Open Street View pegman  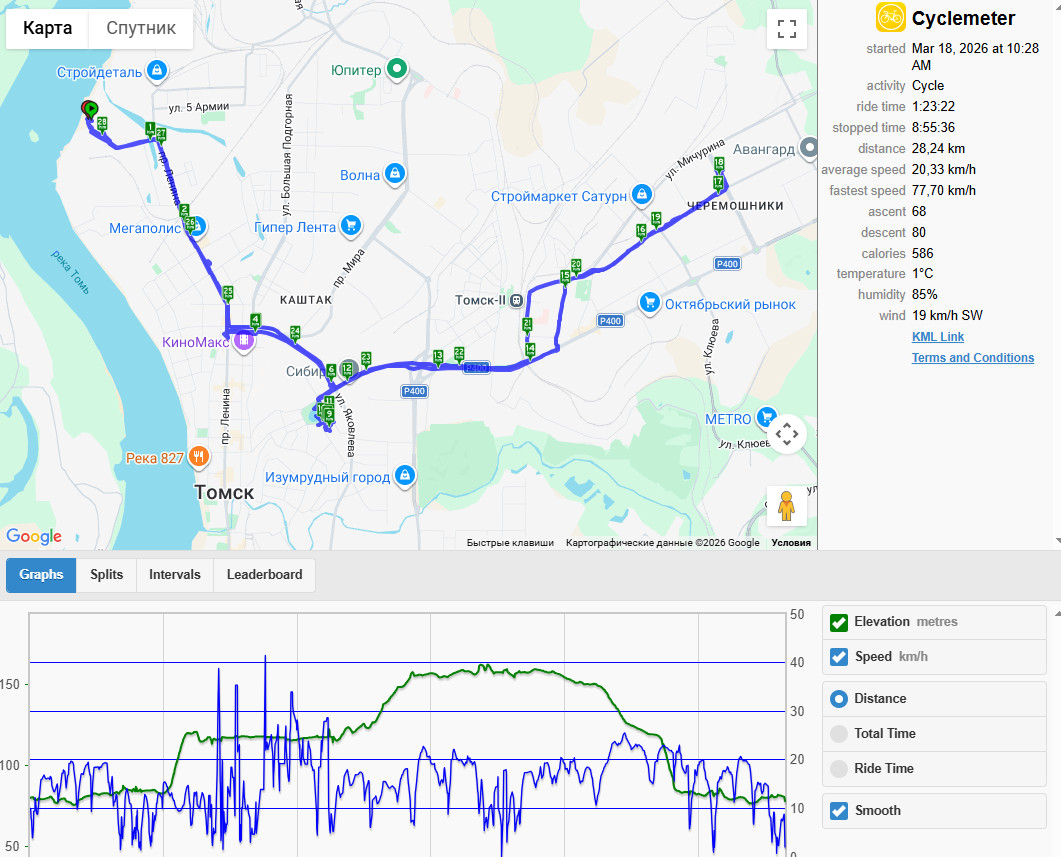(x=786, y=505)
